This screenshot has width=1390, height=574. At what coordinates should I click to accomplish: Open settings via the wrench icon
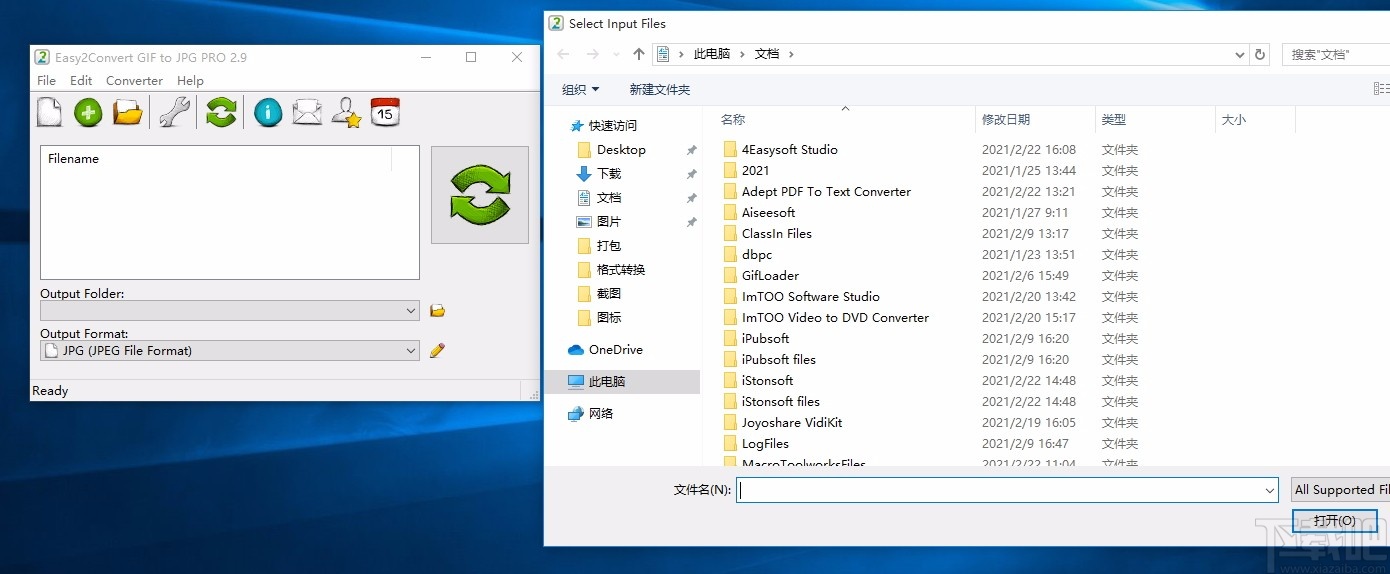[174, 112]
